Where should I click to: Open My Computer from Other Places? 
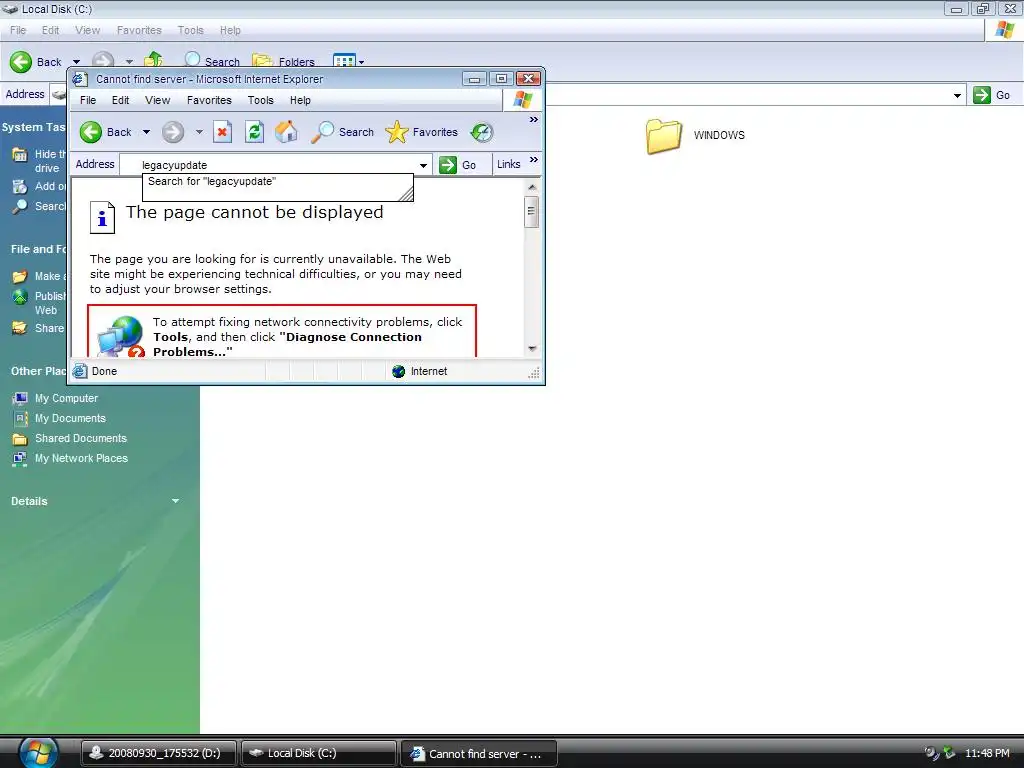pos(56,398)
